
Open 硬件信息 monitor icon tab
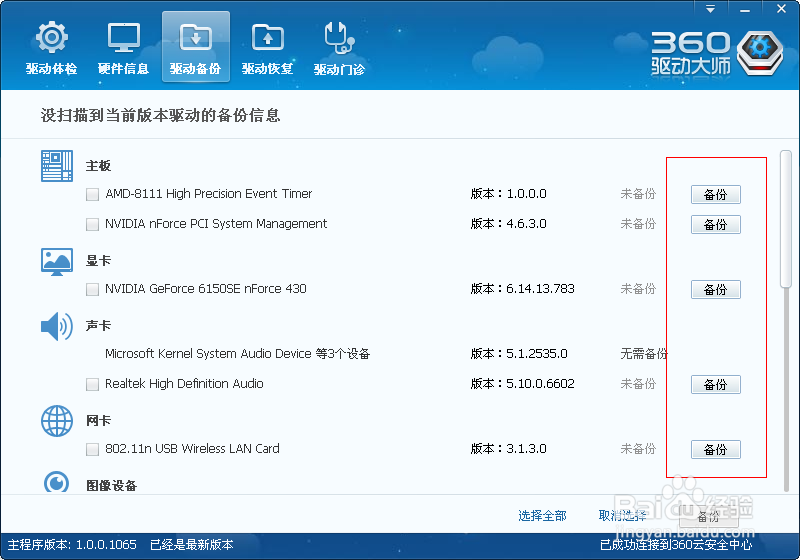123,47
